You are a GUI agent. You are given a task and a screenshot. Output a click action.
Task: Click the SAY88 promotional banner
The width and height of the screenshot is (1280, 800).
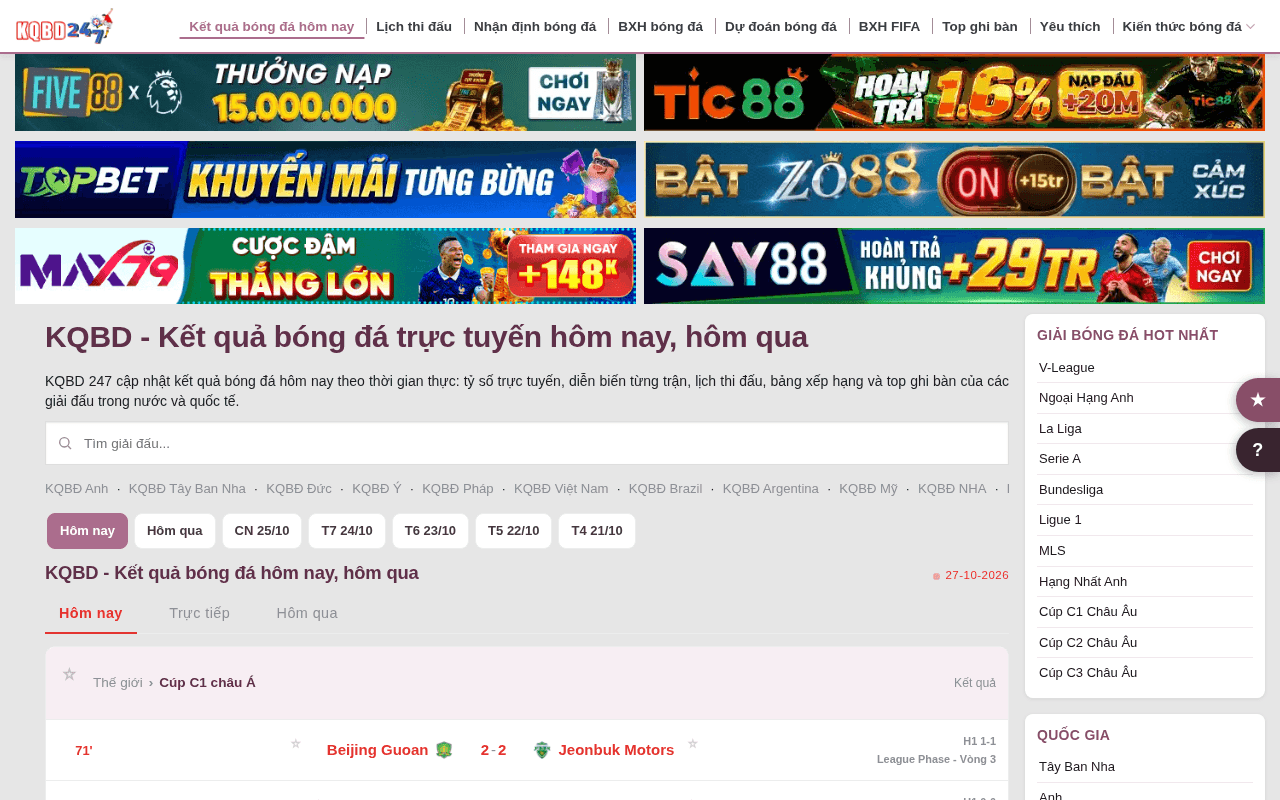tap(954, 266)
